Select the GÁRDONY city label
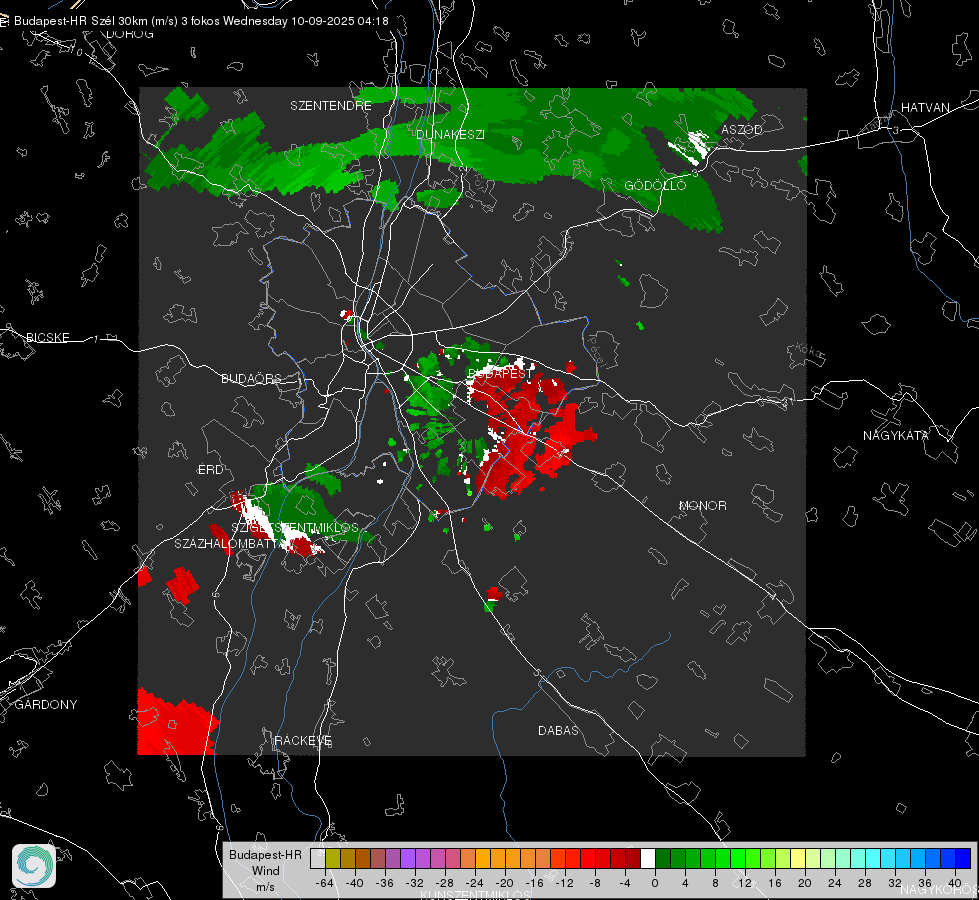The image size is (979, 900). [46, 705]
